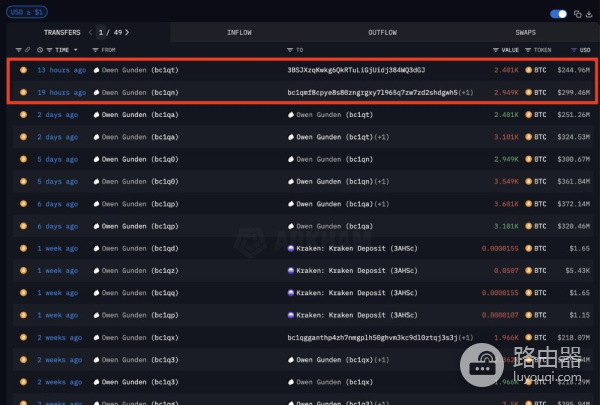
Task: Click the copy icon beside the toggle
Action: (575, 14)
